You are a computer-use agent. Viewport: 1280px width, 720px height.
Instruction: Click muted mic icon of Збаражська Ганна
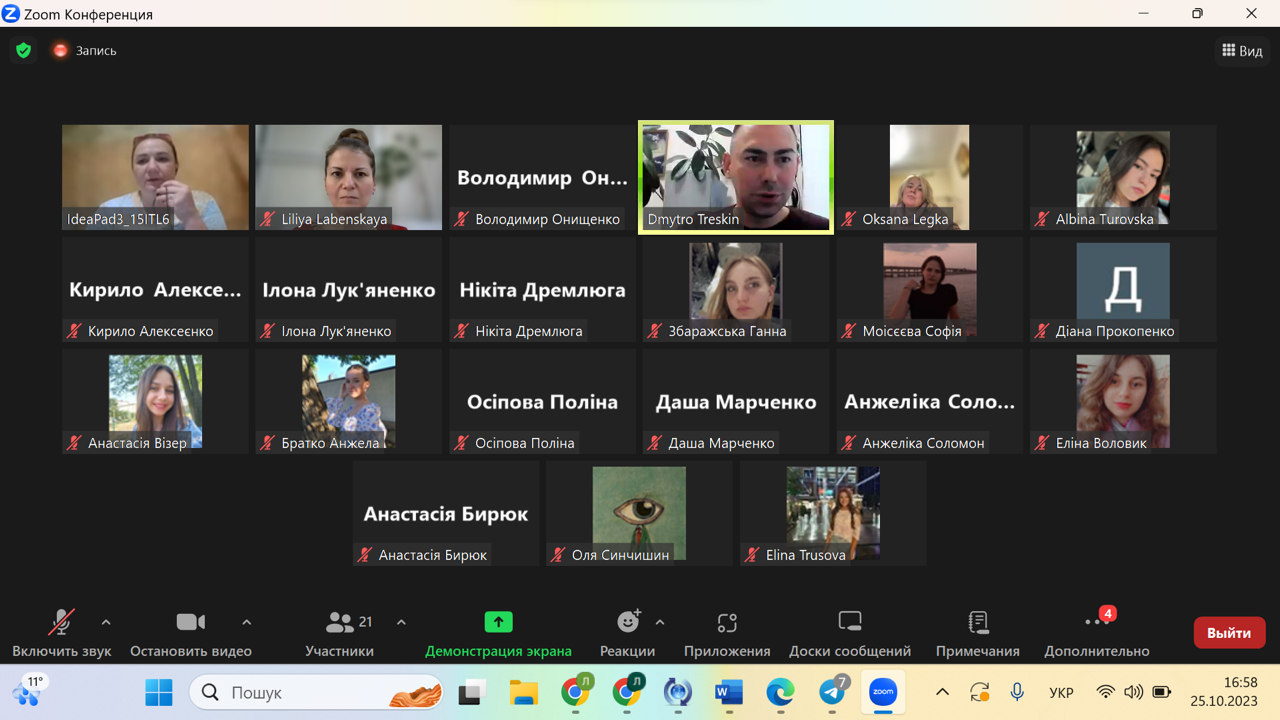[655, 331]
